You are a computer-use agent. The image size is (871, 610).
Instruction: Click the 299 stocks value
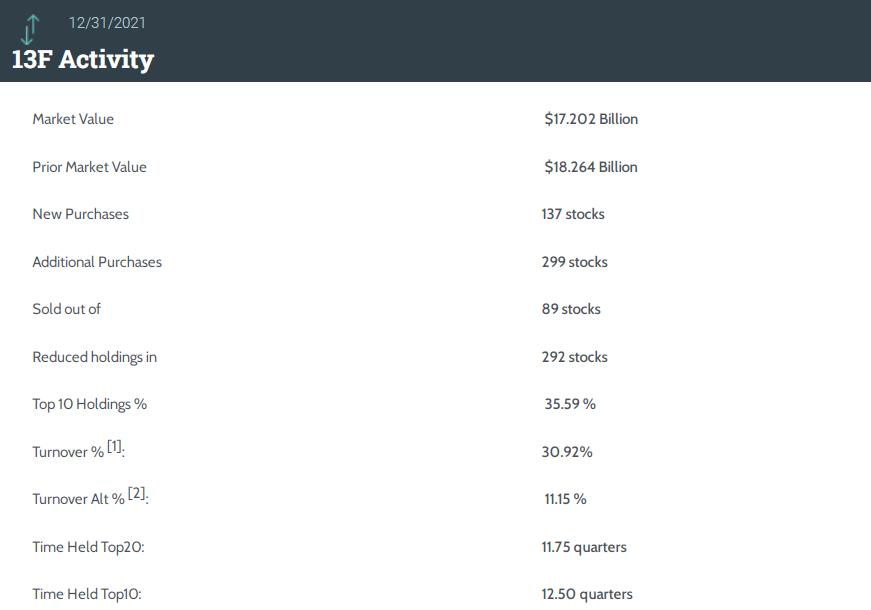tap(575, 262)
